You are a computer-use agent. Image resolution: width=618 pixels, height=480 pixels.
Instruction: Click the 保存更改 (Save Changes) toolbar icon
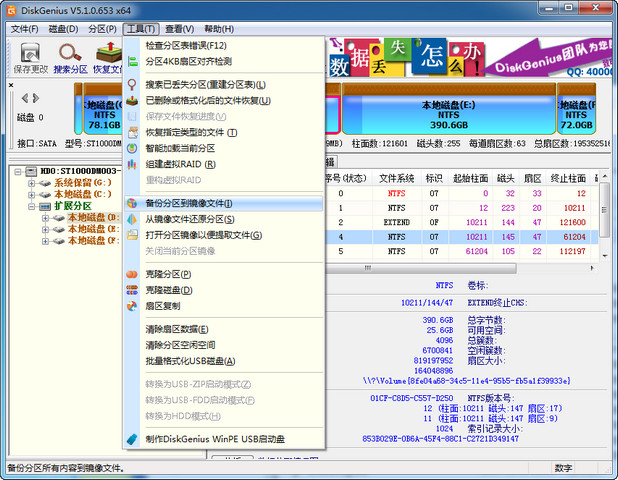click(30, 58)
